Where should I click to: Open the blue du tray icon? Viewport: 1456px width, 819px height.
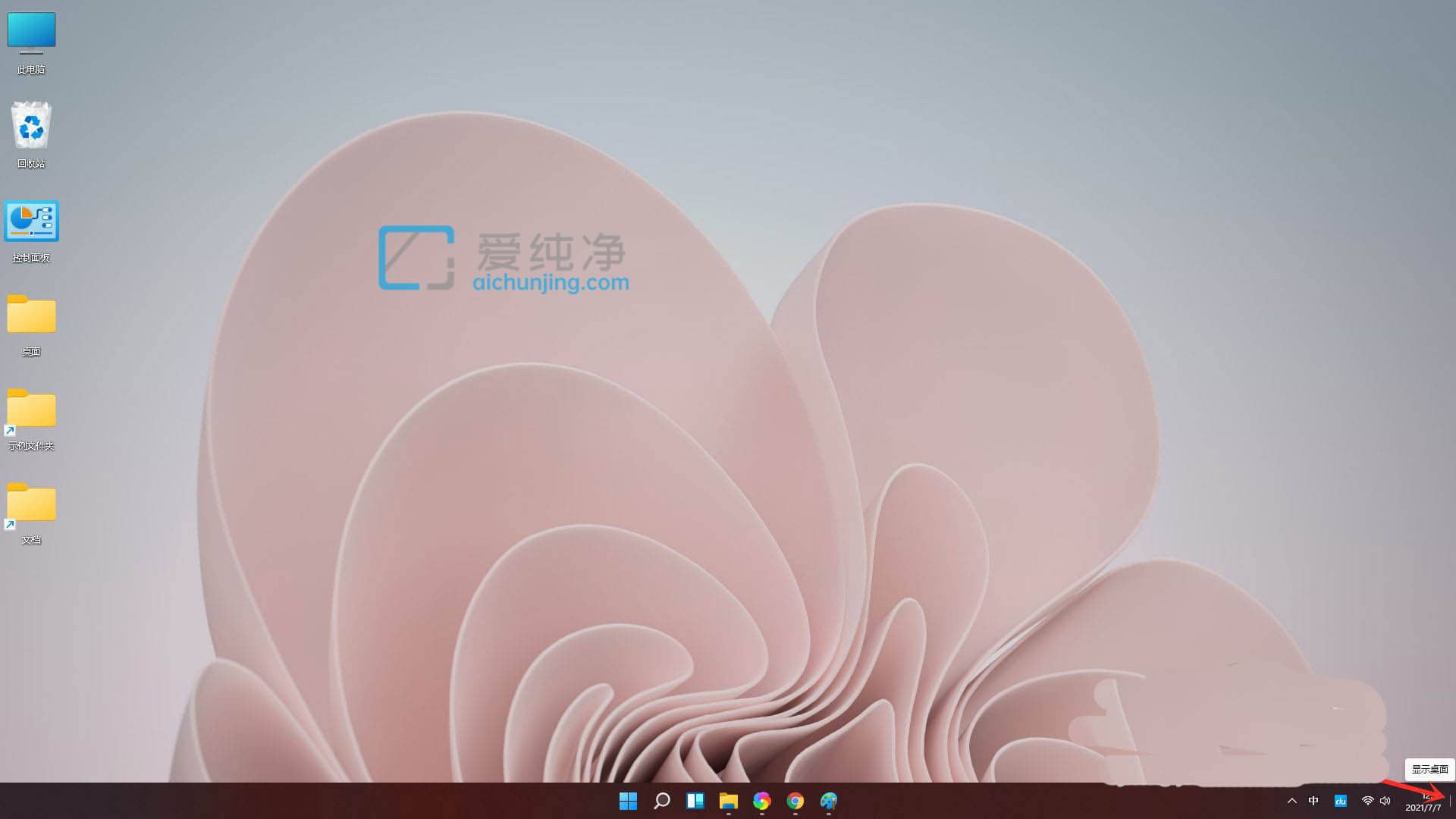click(1341, 801)
